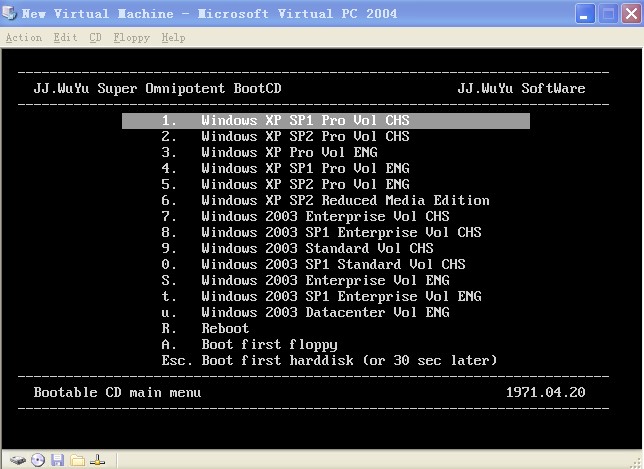The width and height of the screenshot is (644, 469).
Task: Select Windows XP SP2 Pro Vol CHS
Action: [x=285, y=136]
